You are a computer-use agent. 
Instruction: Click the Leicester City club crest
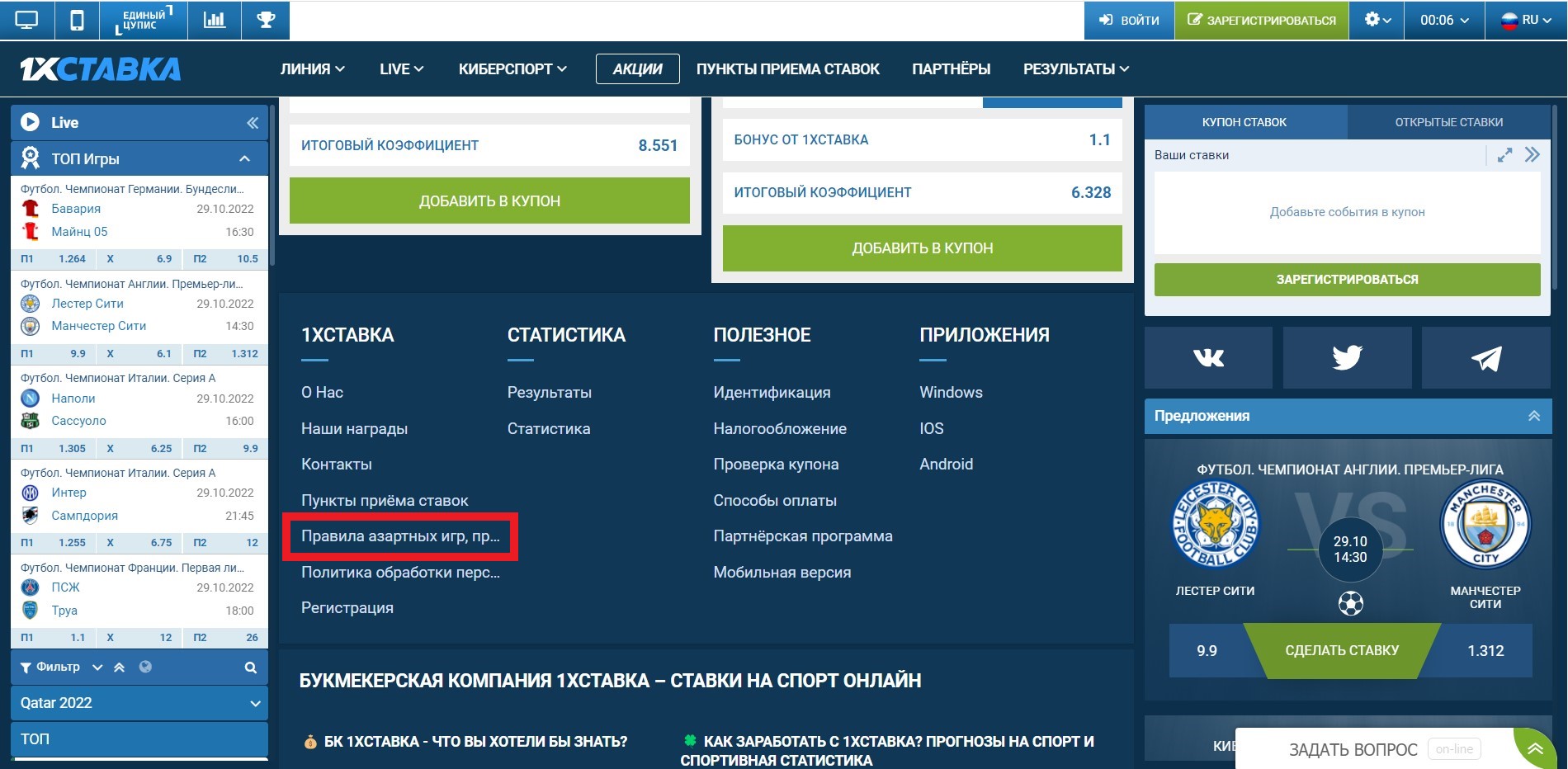click(x=1215, y=526)
